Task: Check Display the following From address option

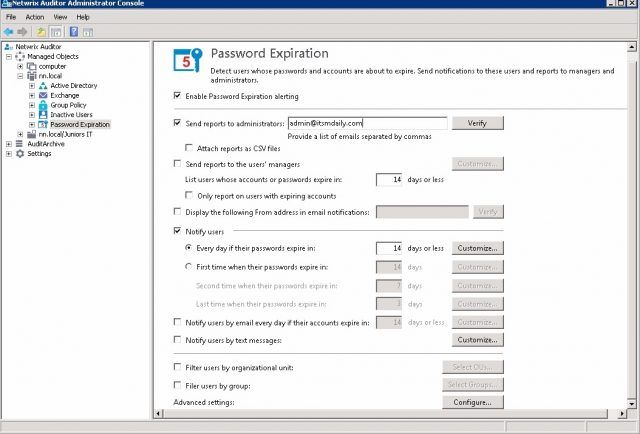Action: click(177, 211)
